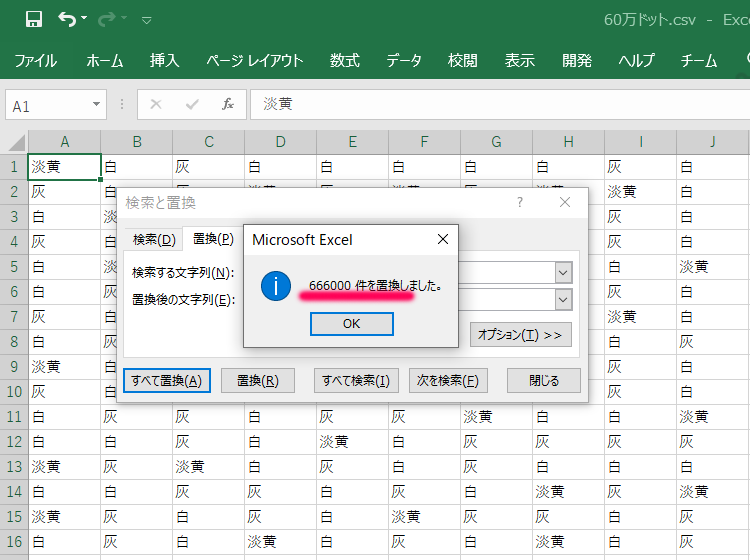The width and height of the screenshot is (750, 560).
Task: Open the 表示 ribbon tab
Action: tap(519, 61)
